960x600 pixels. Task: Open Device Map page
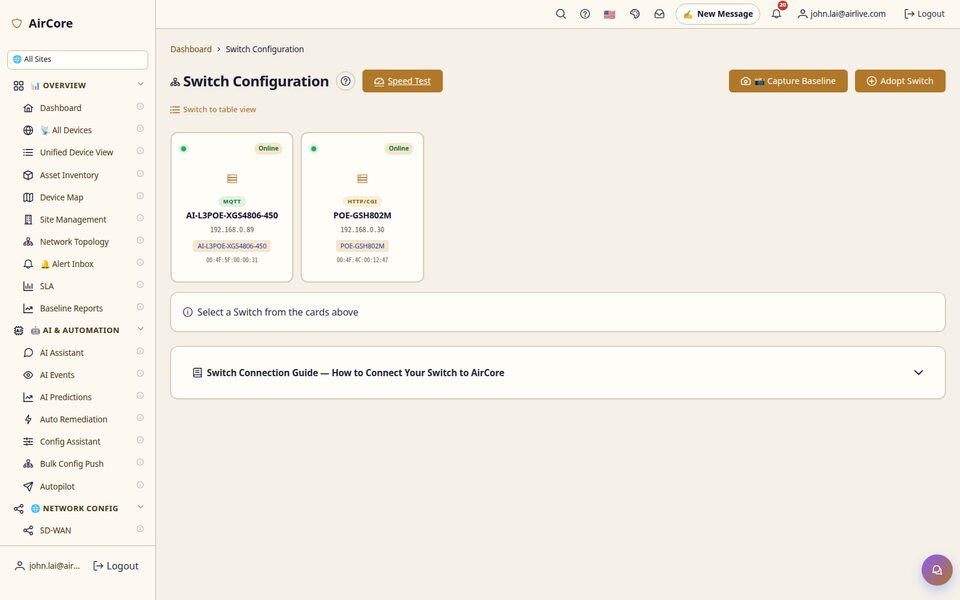pos(61,197)
